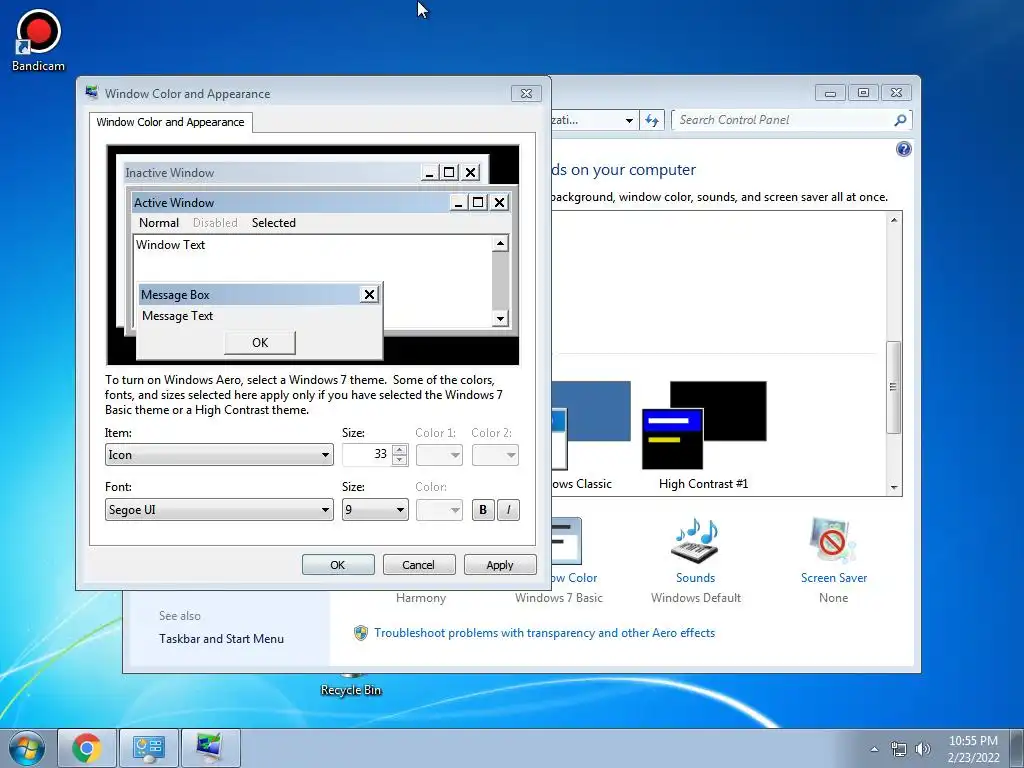Open the network tray icon
This screenshot has height=768, width=1024.
pyautogui.click(x=899, y=749)
